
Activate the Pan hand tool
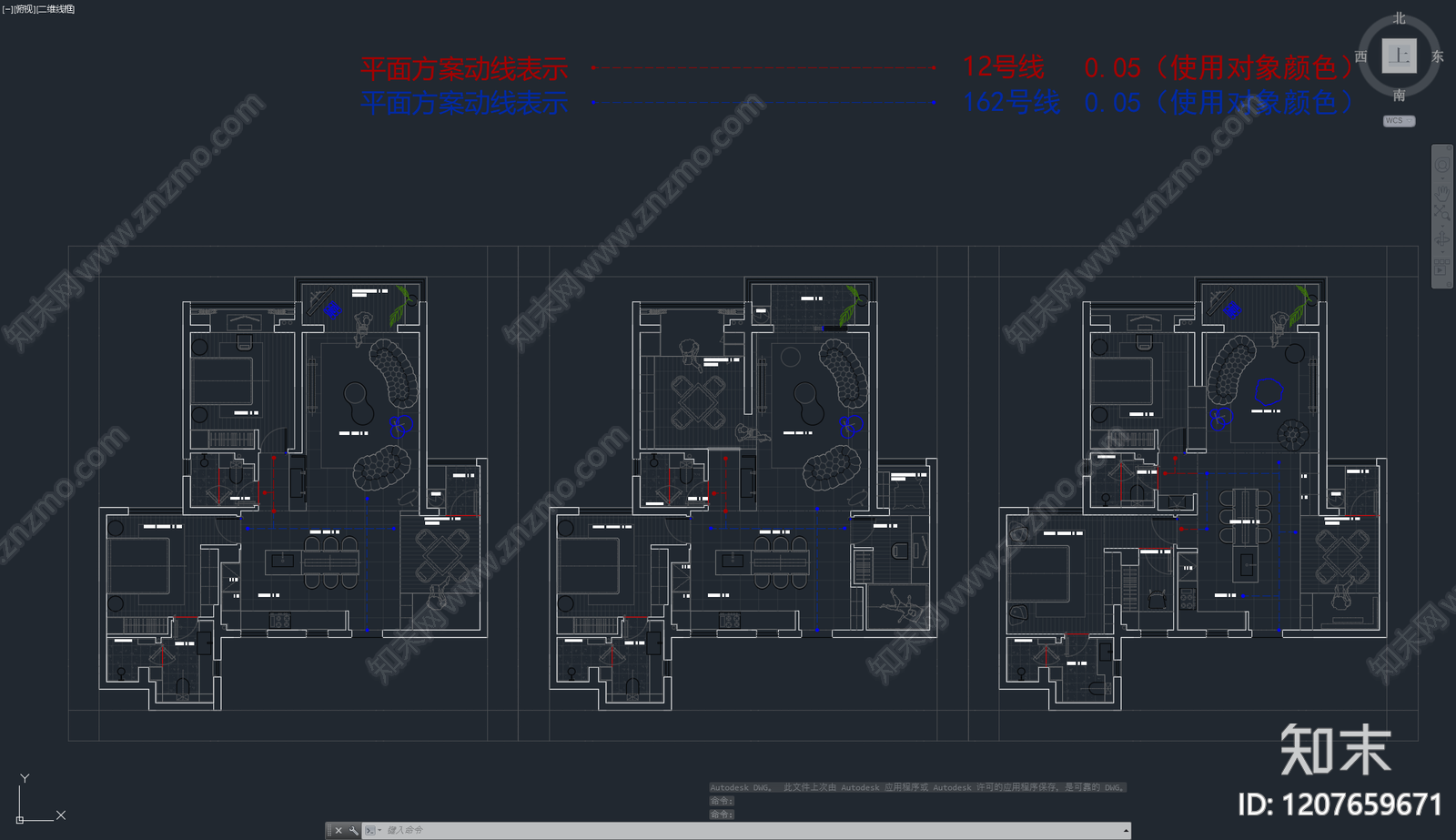click(1442, 194)
